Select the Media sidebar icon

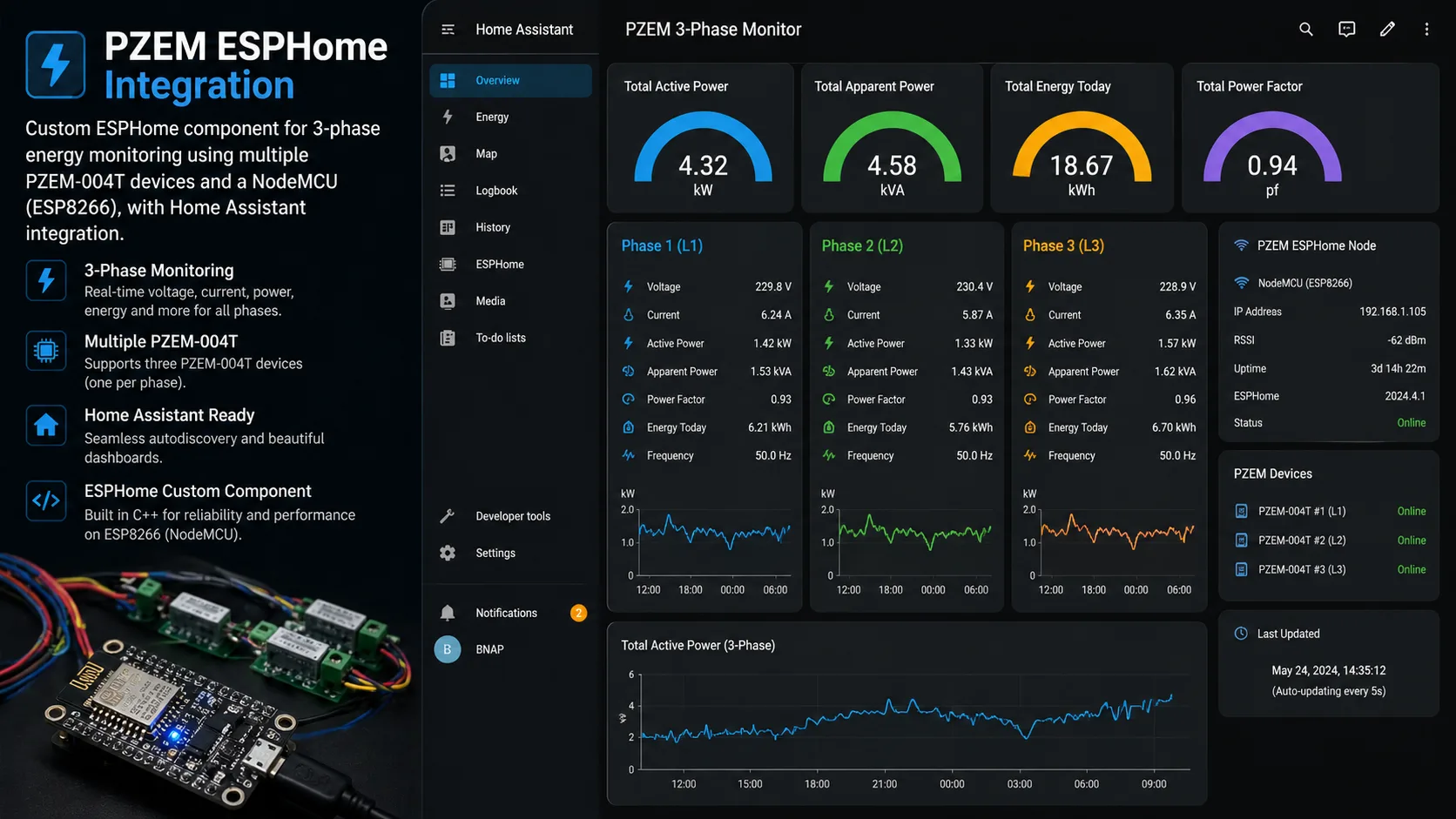point(447,300)
